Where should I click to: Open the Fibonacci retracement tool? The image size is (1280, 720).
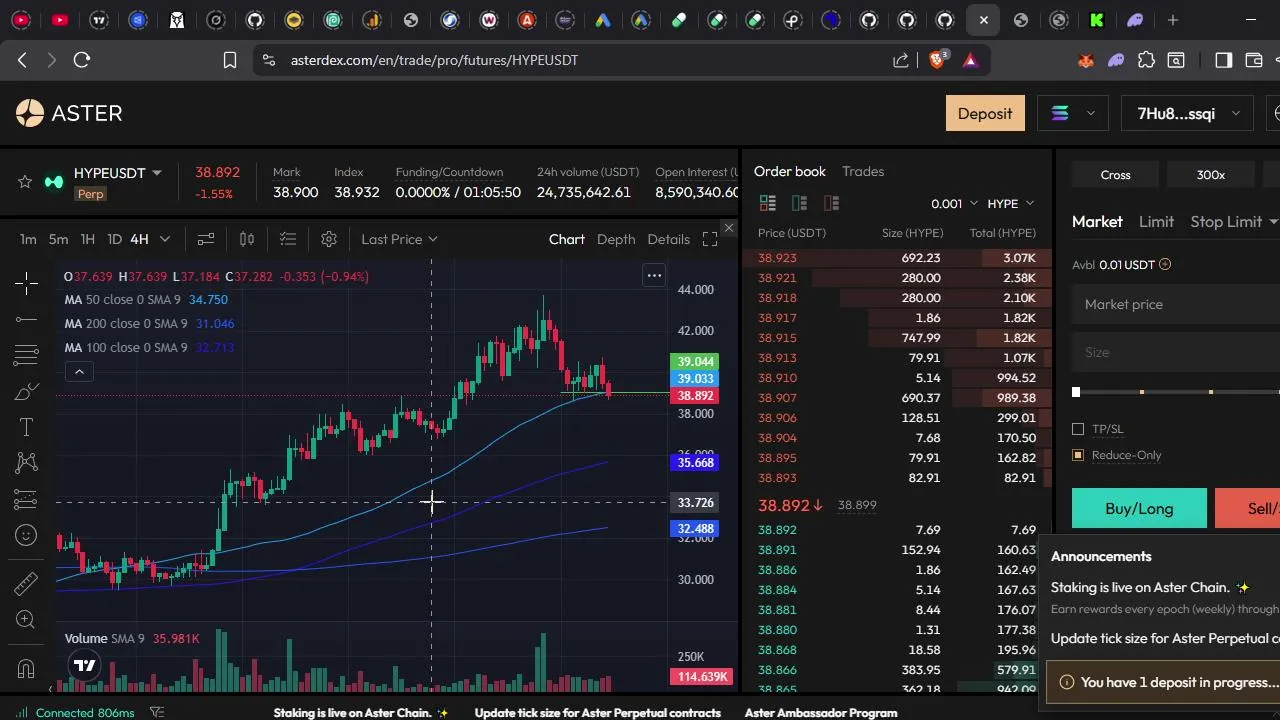pyautogui.click(x=27, y=355)
